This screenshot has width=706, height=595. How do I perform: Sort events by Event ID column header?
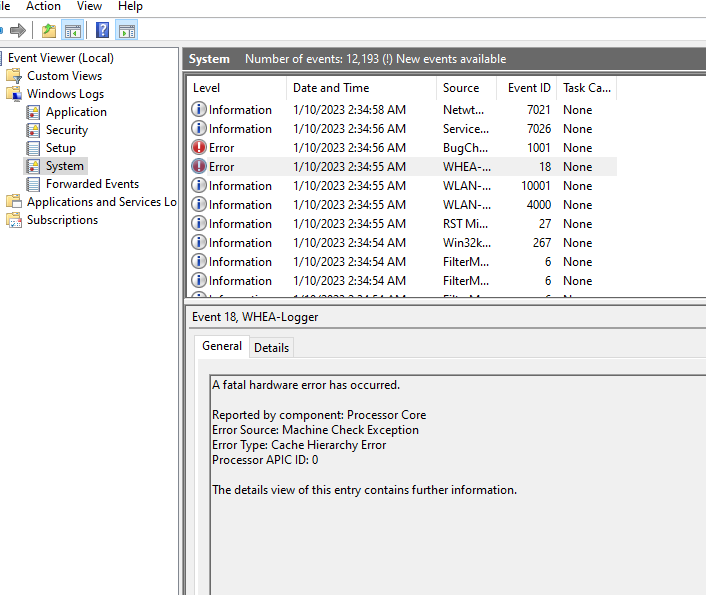click(x=528, y=88)
